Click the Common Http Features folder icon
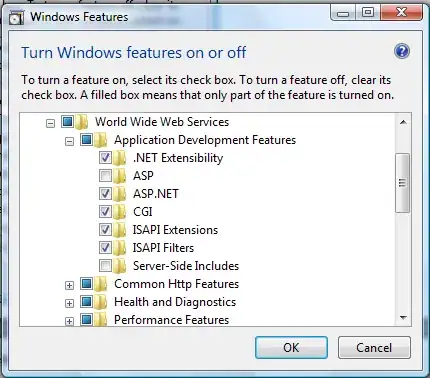 point(100,284)
